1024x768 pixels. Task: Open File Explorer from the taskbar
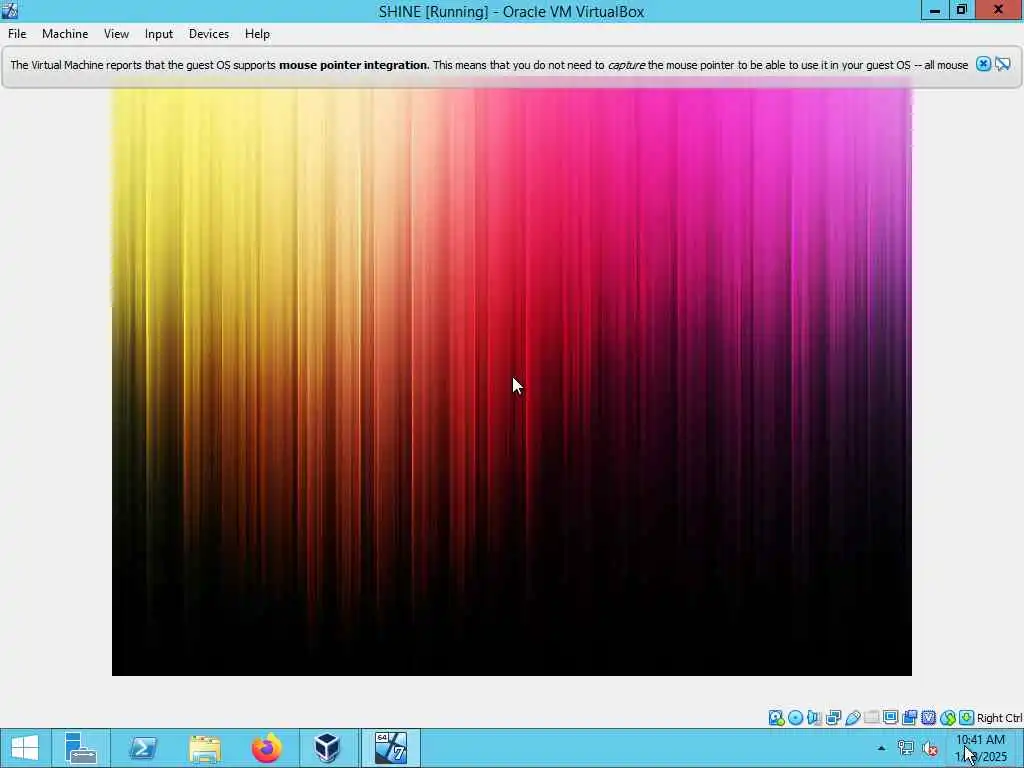click(204, 748)
